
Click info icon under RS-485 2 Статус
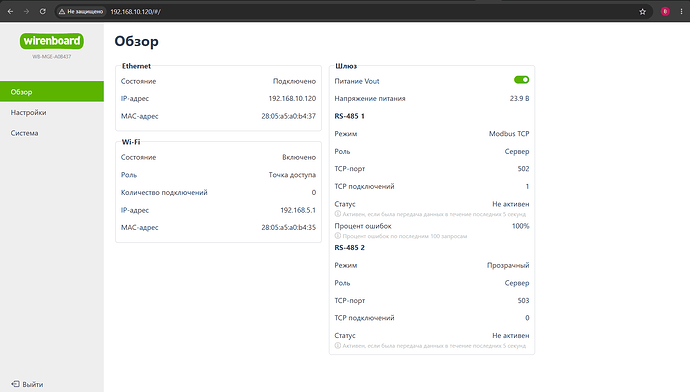click(x=338, y=345)
